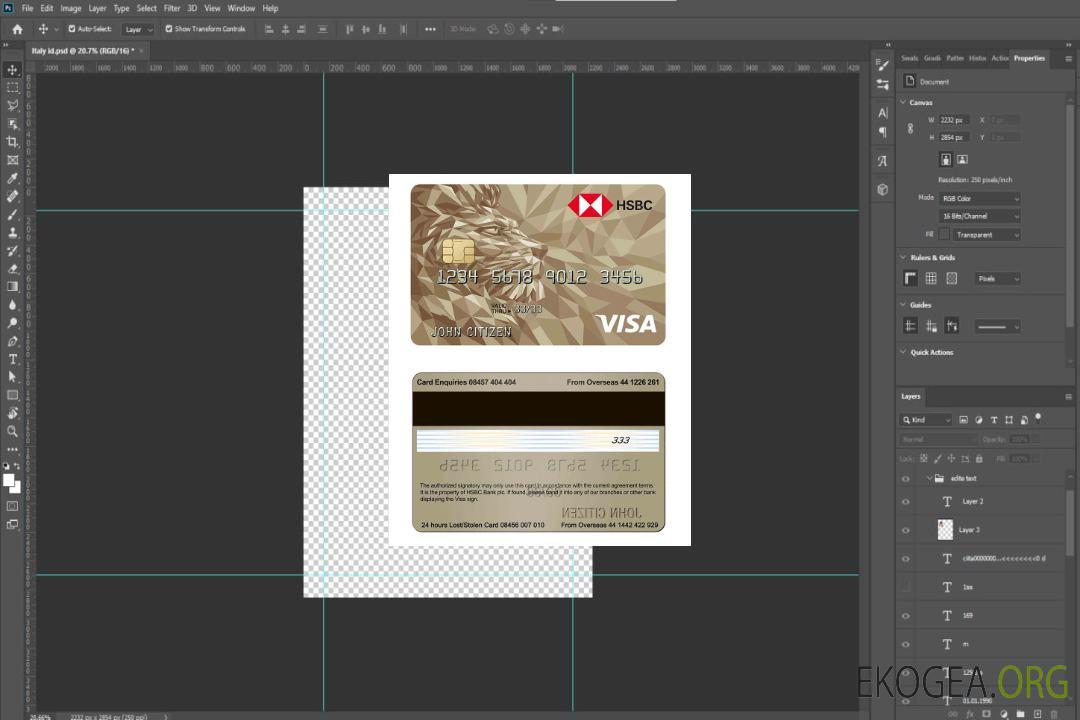The width and height of the screenshot is (1080, 720).
Task: Collapse the 'edite text' layer group
Action: [929, 478]
